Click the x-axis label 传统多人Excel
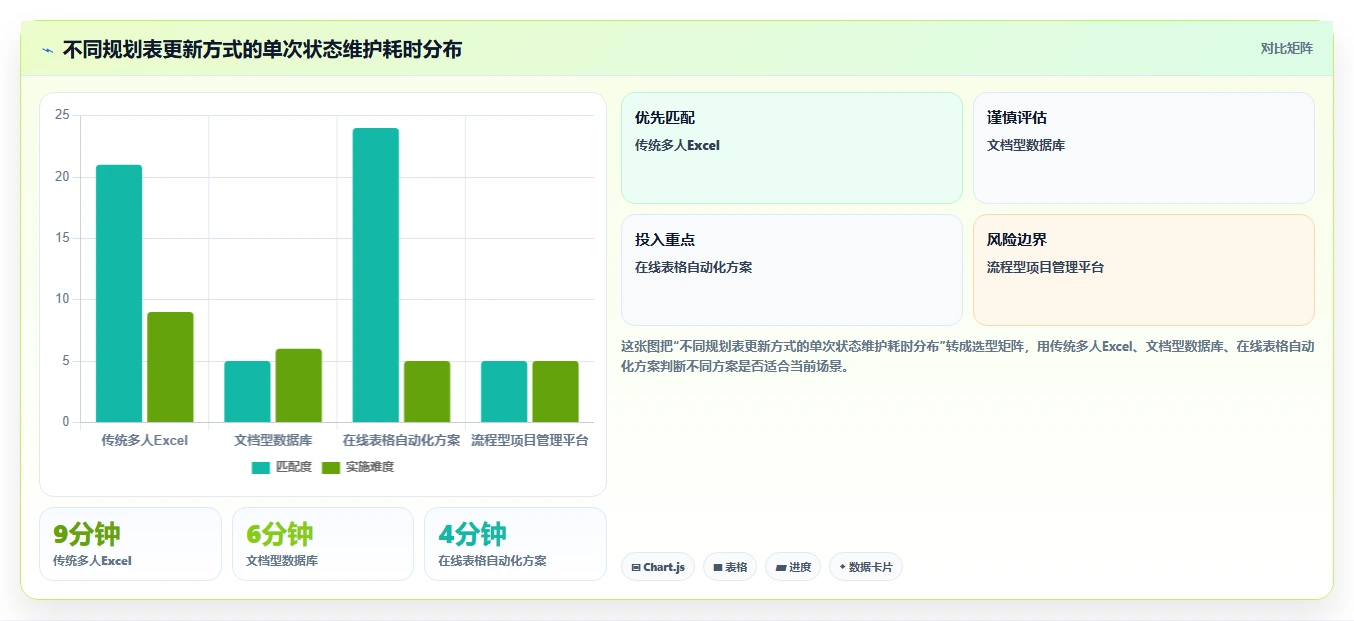Viewport: 1354px width, 621px height. tap(144, 440)
